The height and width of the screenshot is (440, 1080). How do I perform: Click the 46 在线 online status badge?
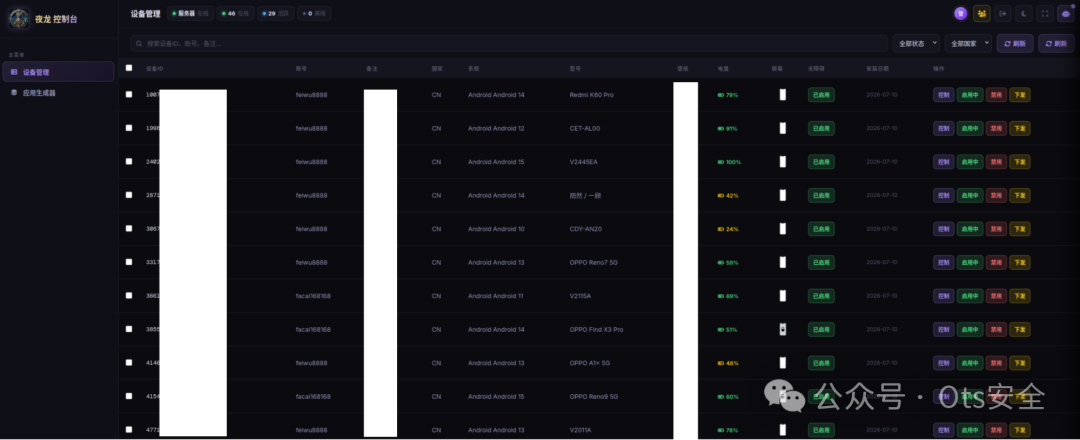[x=235, y=13]
